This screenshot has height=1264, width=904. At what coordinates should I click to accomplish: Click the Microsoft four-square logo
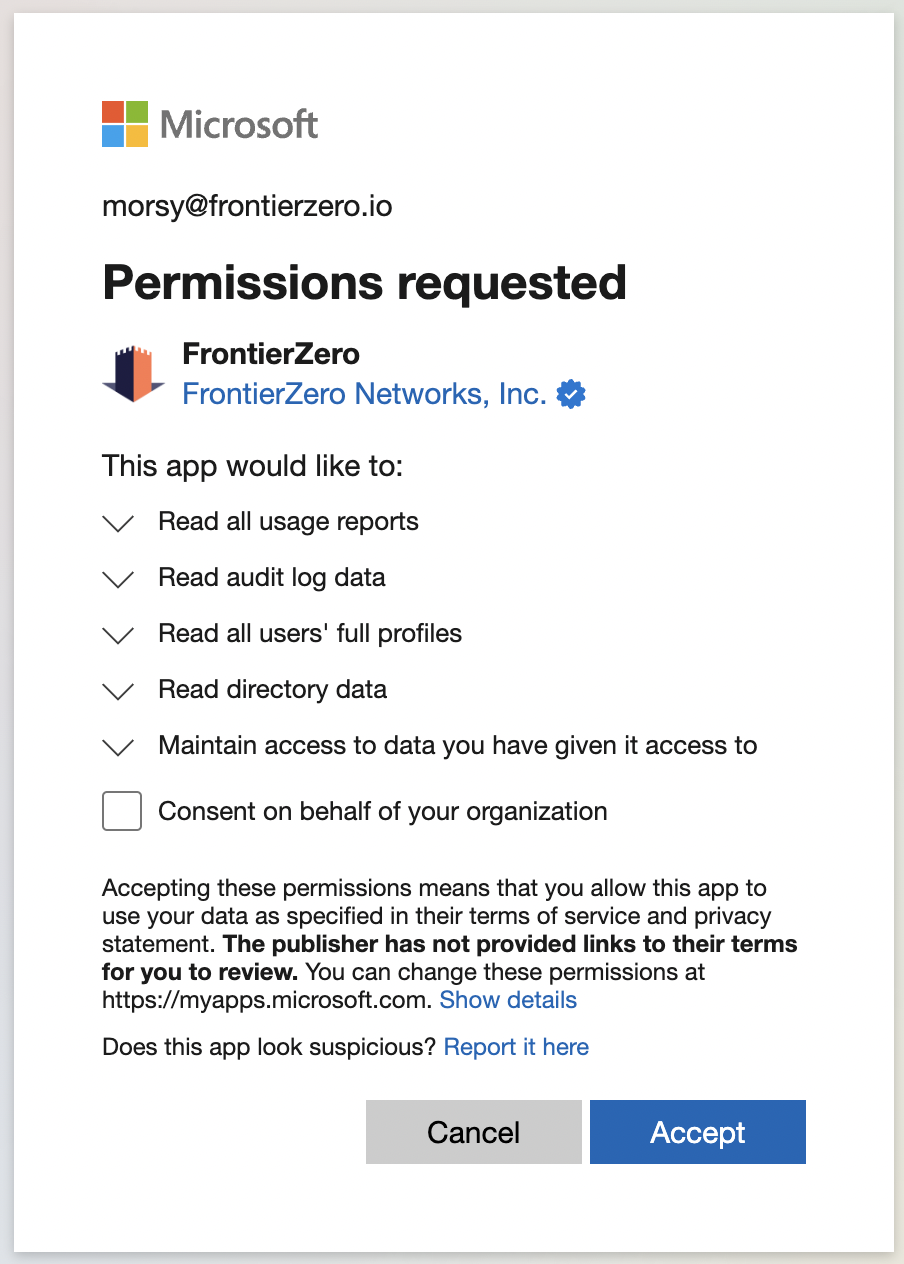[125, 124]
